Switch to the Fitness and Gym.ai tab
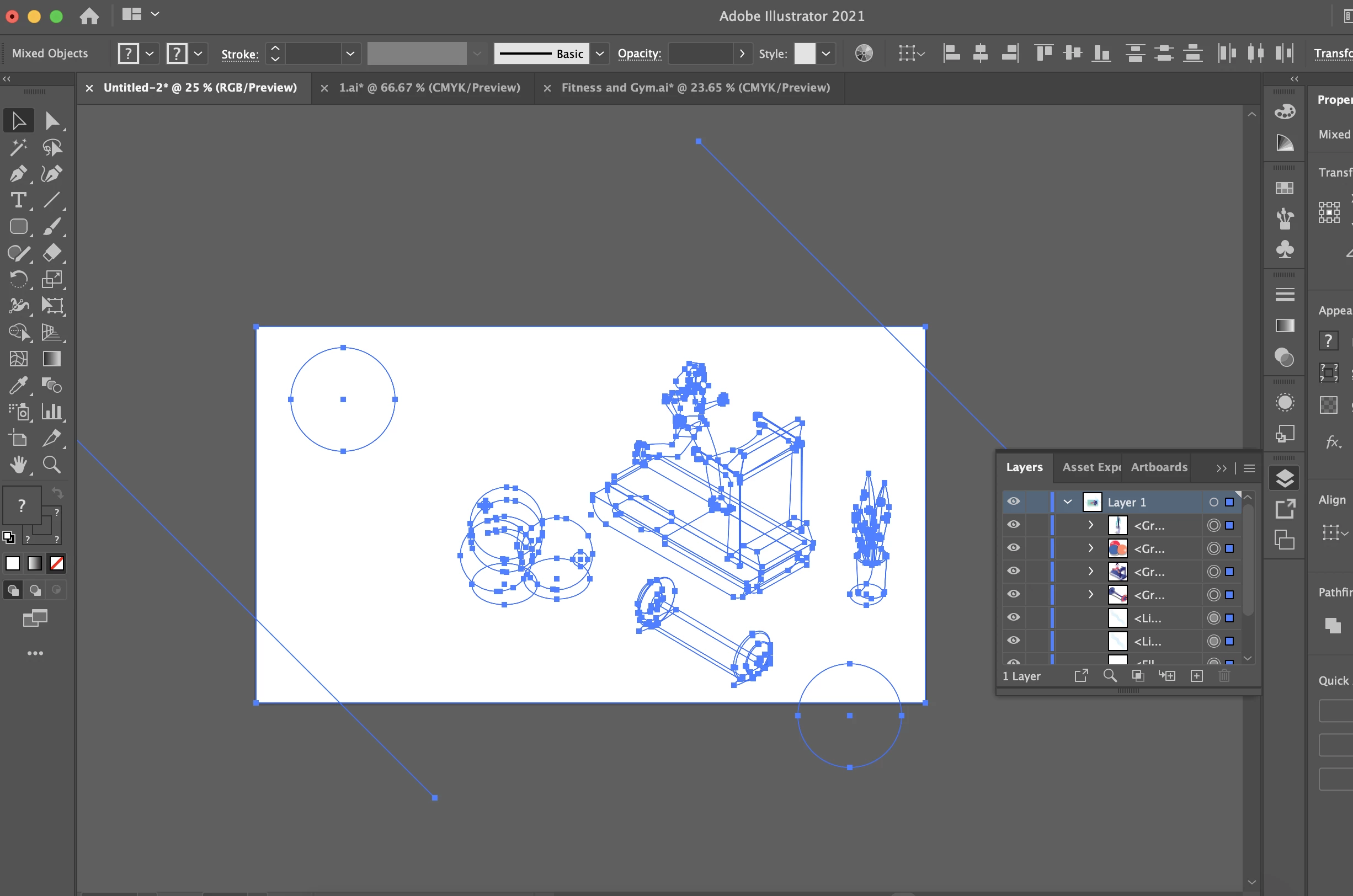The height and width of the screenshot is (896, 1353). tap(695, 88)
